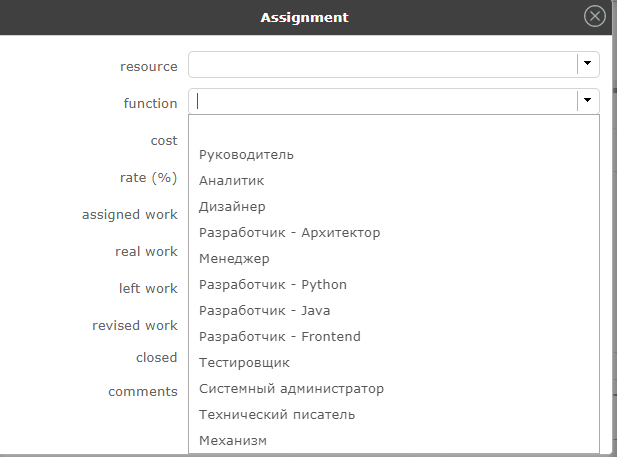Select Тестировщик as the function

click(x=244, y=363)
